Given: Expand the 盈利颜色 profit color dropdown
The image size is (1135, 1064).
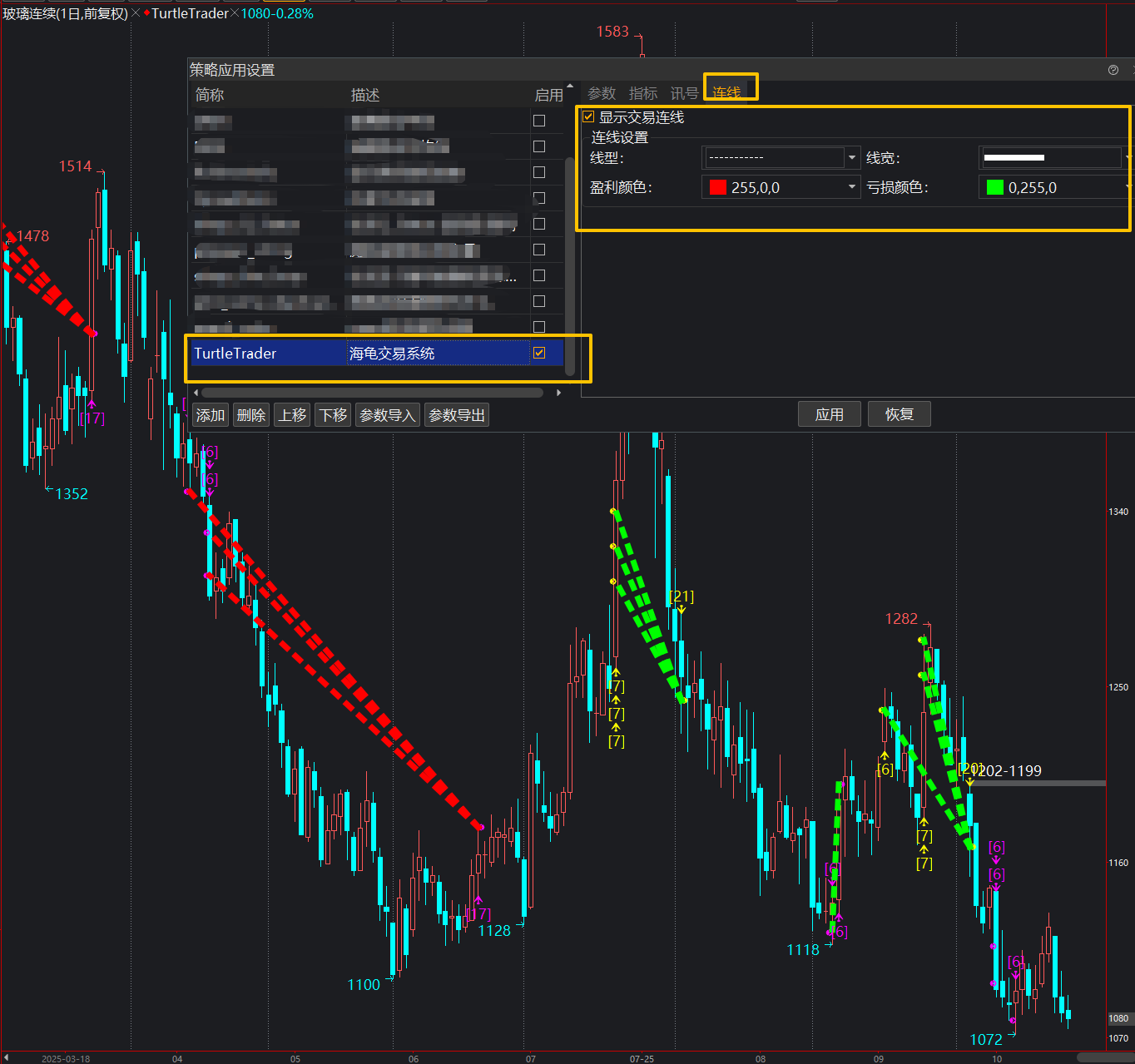Looking at the screenshot, I should point(851,187).
